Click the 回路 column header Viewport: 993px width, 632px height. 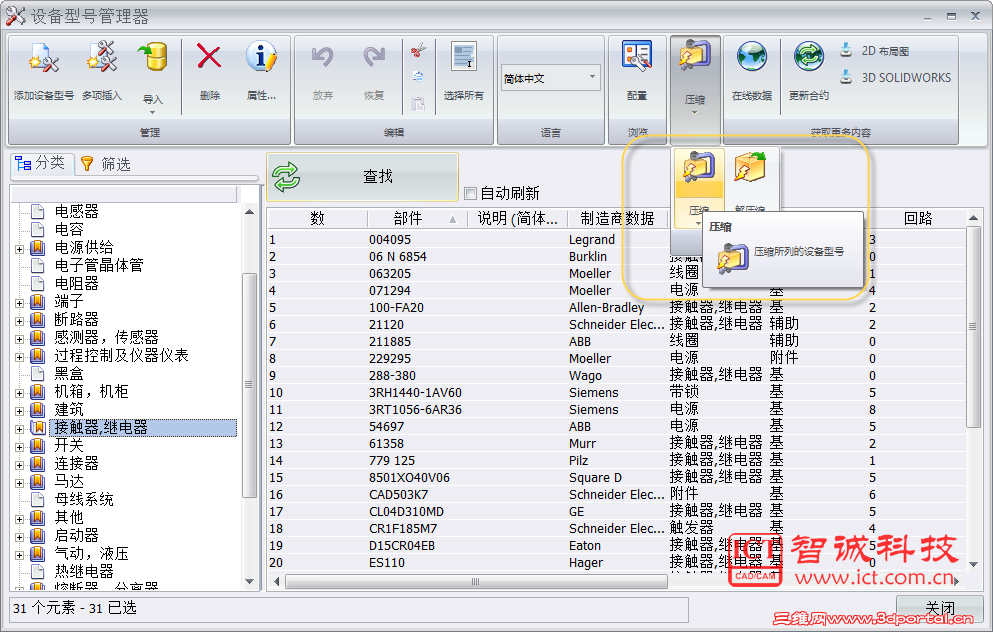(917, 218)
